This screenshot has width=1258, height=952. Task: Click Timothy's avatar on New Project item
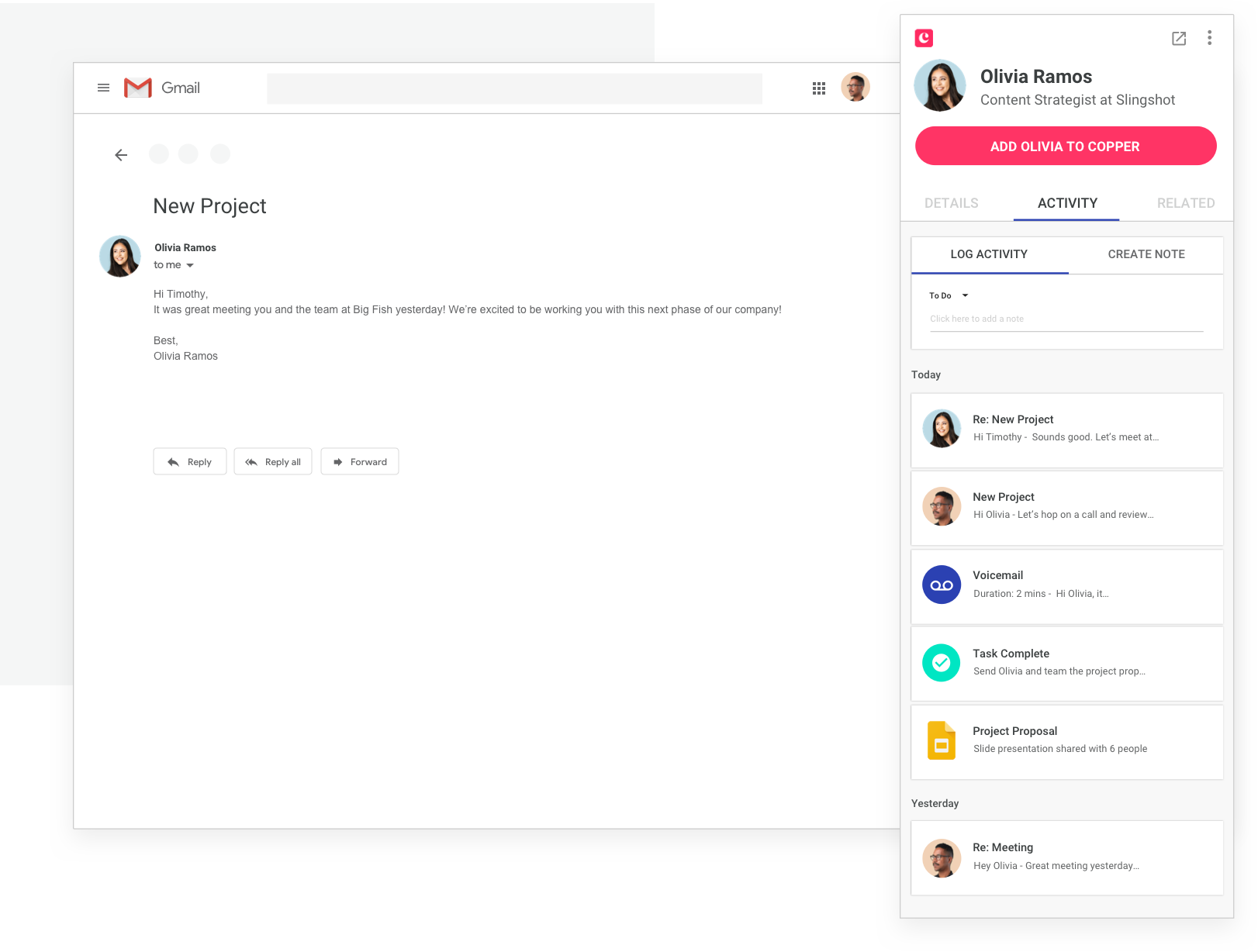coord(942,506)
